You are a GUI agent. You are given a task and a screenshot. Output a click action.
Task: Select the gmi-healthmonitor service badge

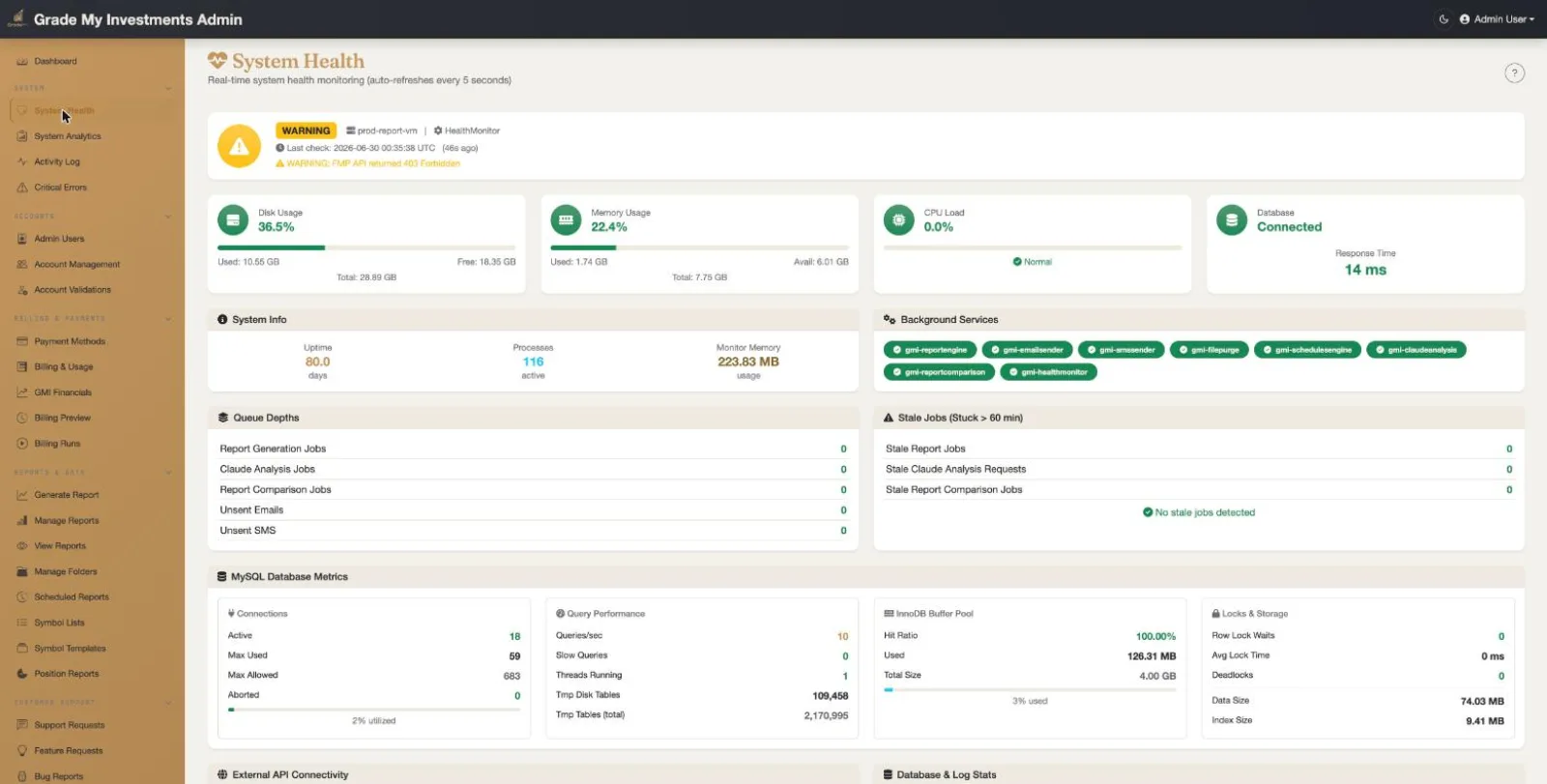[1048, 372]
